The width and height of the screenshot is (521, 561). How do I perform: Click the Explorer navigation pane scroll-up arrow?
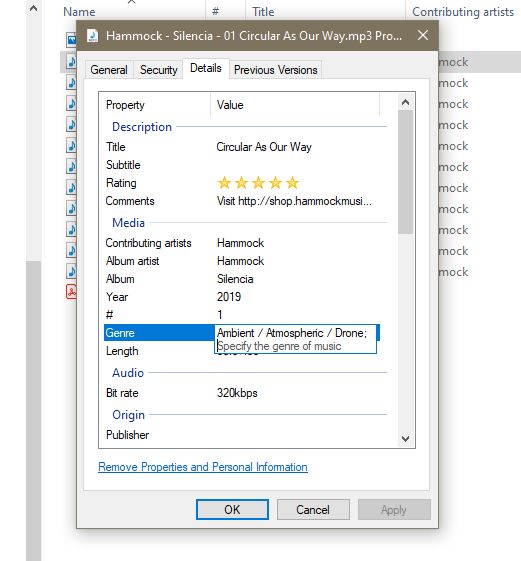(33, 8)
